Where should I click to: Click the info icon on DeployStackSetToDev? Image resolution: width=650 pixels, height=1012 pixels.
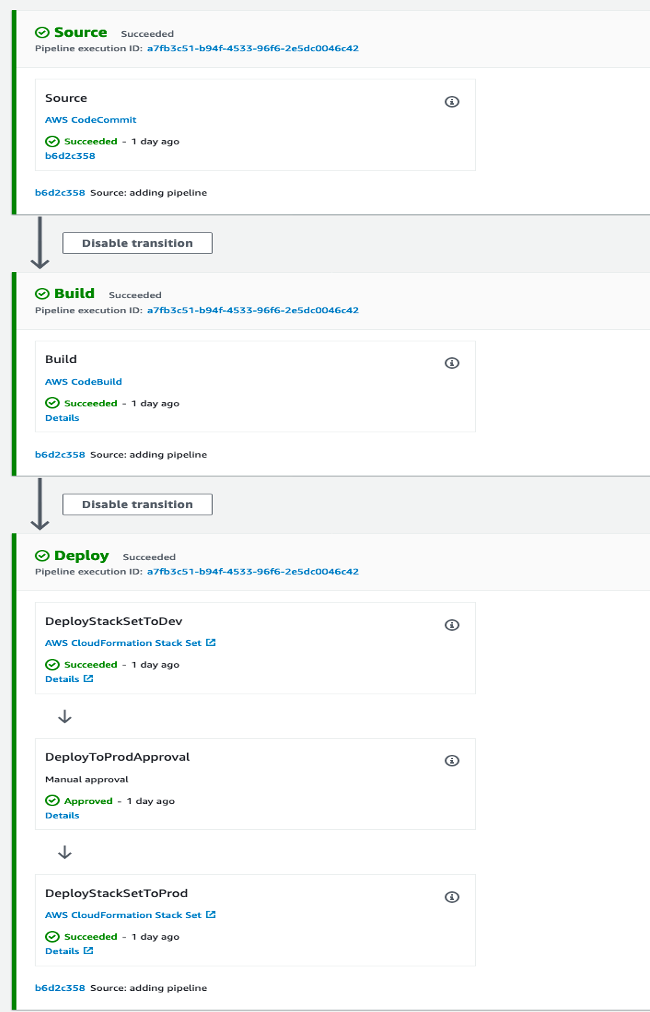pyautogui.click(x=451, y=624)
